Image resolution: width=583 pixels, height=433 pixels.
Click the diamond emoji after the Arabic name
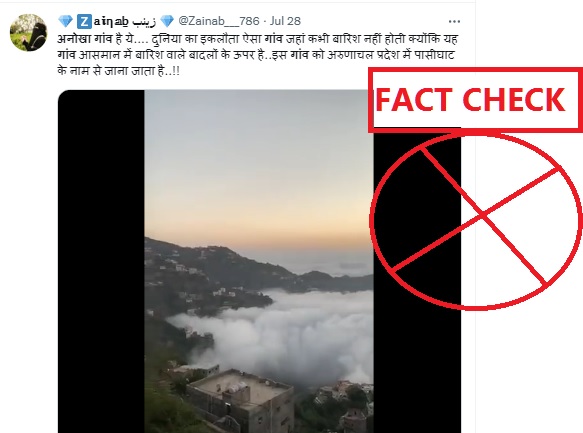pyautogui.click(x=167, y=21)
